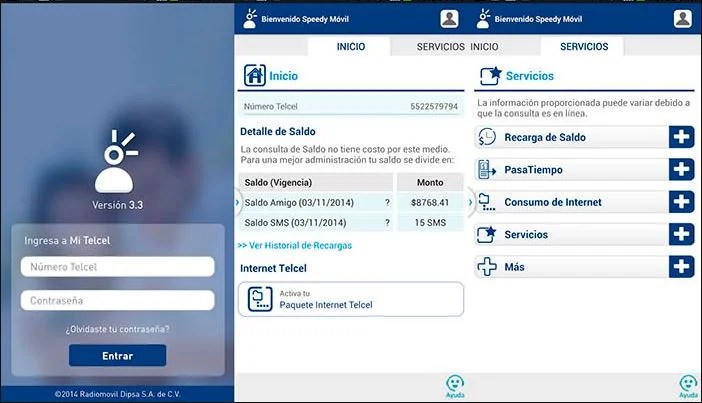Open the ¿Olvidaste tu contraseña? link
This screenshot has height=403, width=702.
(117, 329)
